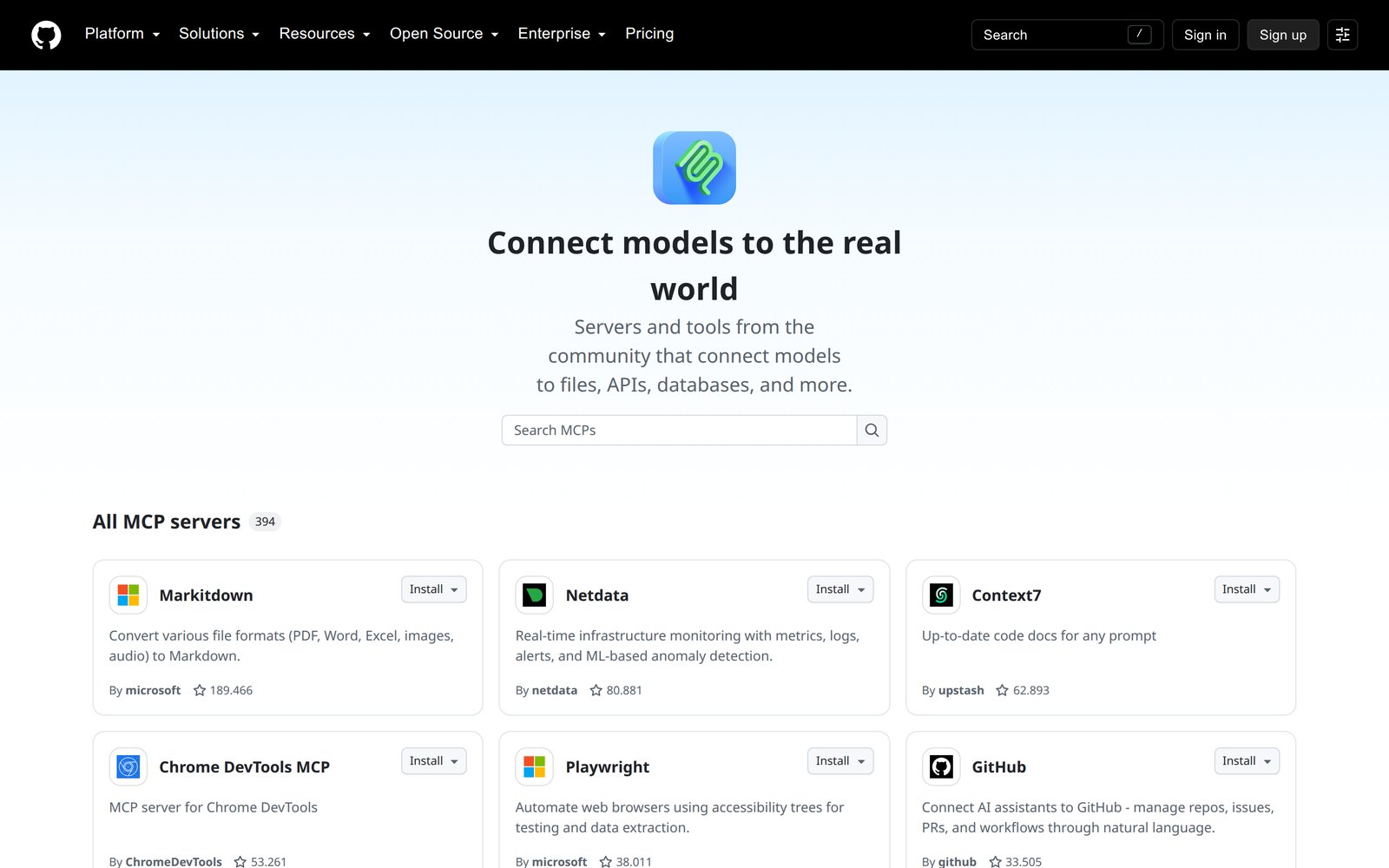Click the Chrome DevTools MCP logo icon

pos(128,767)
